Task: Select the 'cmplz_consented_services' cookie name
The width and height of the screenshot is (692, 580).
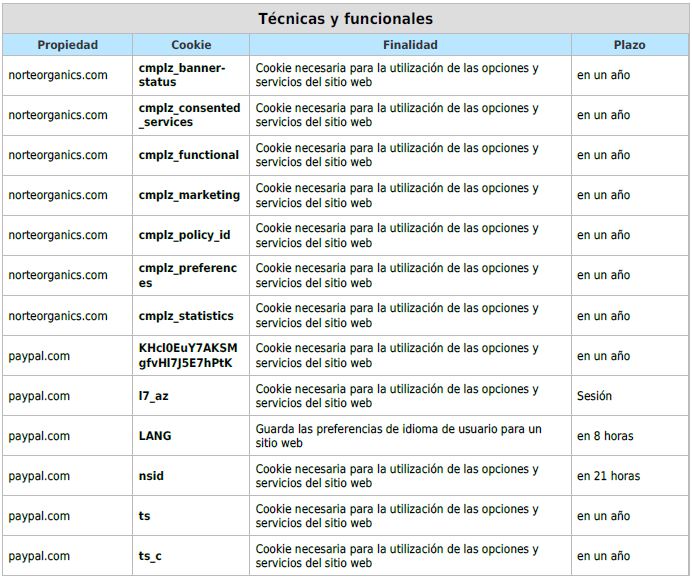Action: (x=189, y=115)
